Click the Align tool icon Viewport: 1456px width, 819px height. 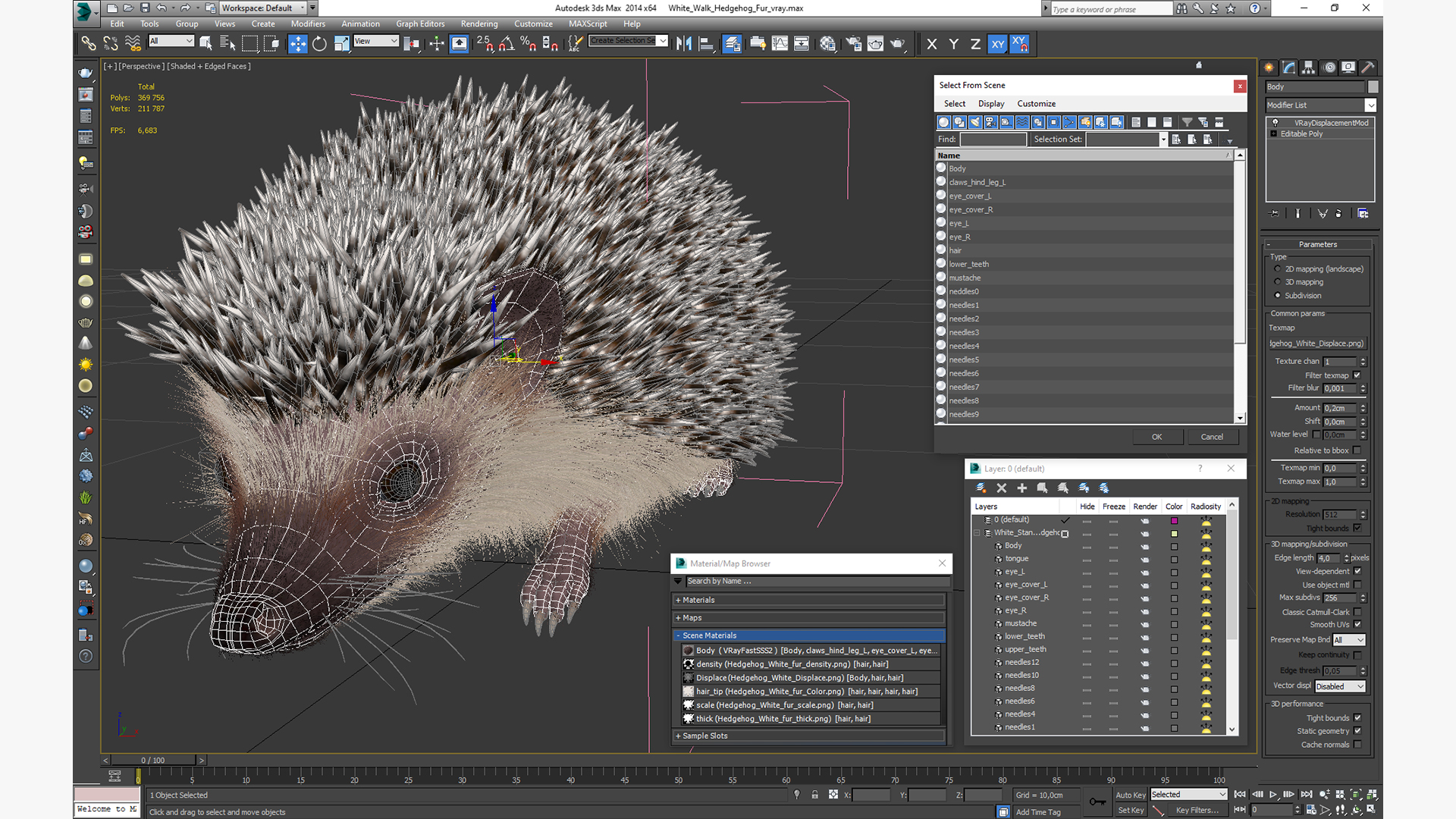click(706, 44)
